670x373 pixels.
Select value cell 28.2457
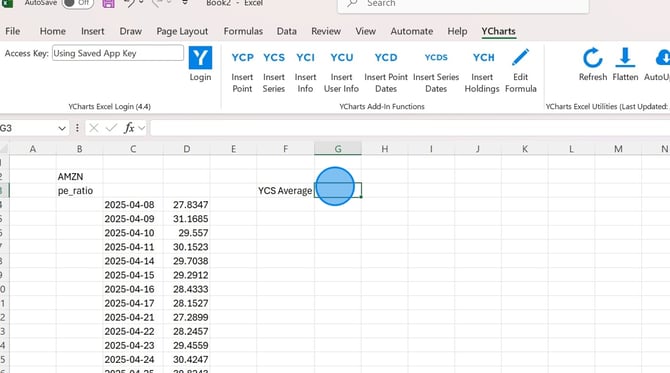tap(186, 332)
